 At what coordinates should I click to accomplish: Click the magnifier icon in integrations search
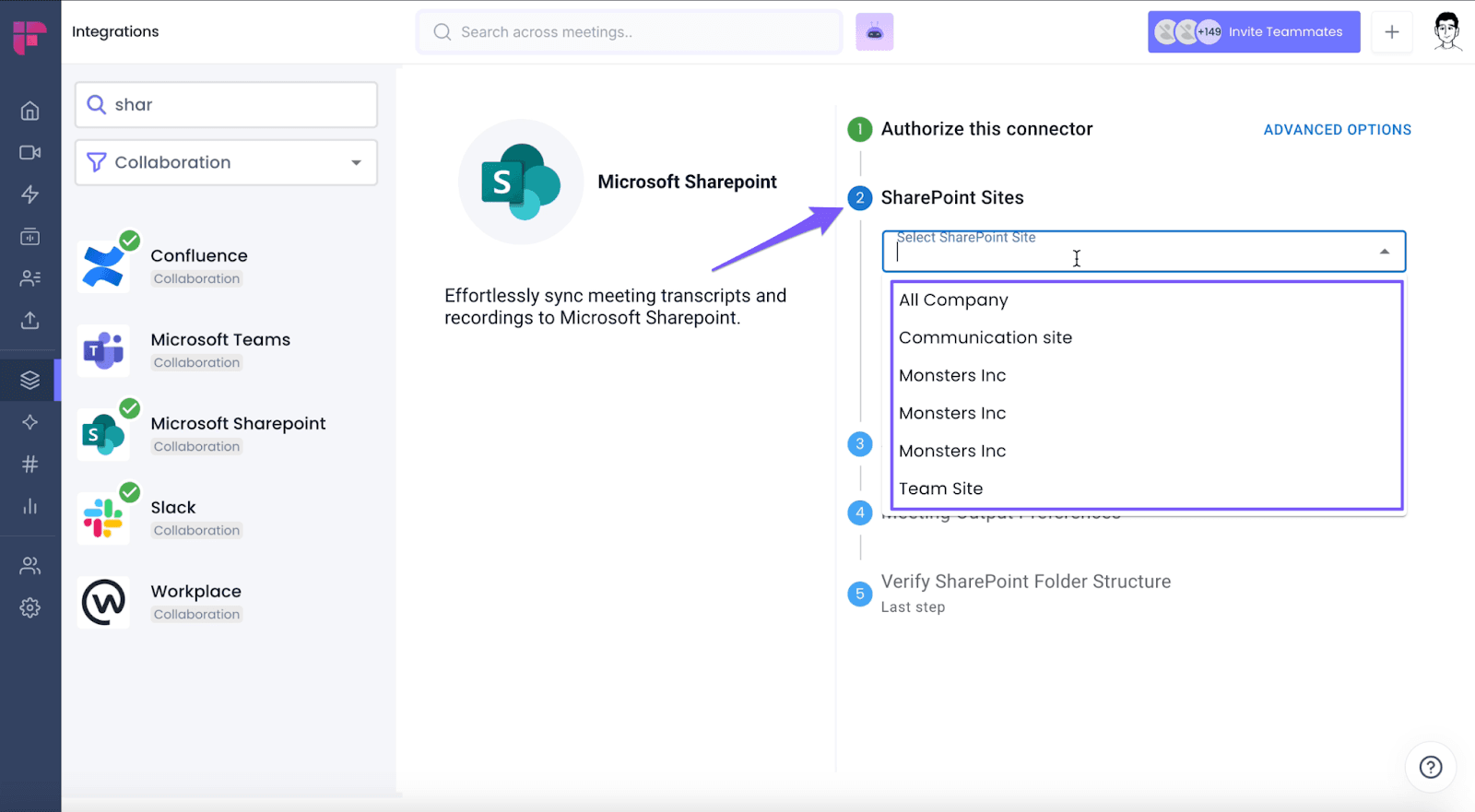click(96, 104)
